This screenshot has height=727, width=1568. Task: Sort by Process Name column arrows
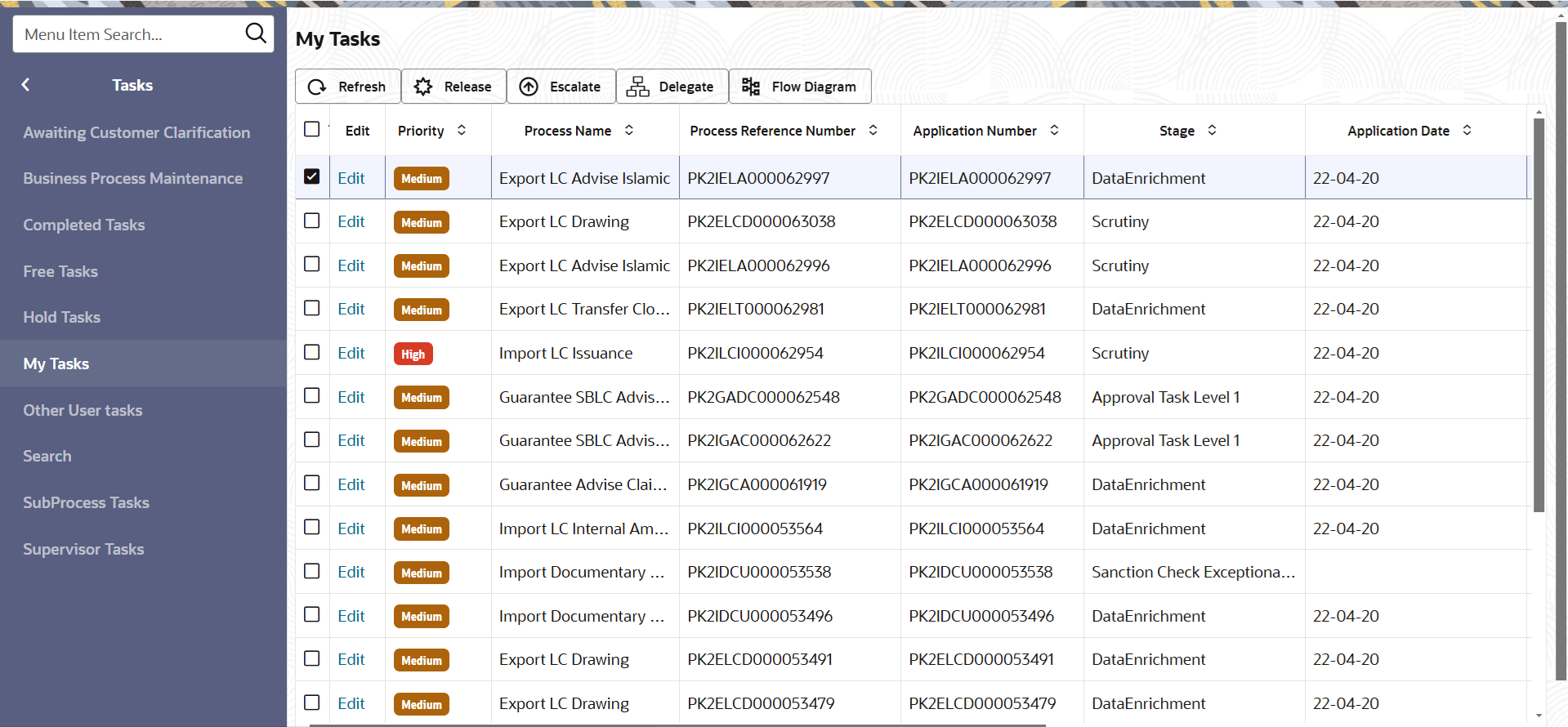point(629,130)
